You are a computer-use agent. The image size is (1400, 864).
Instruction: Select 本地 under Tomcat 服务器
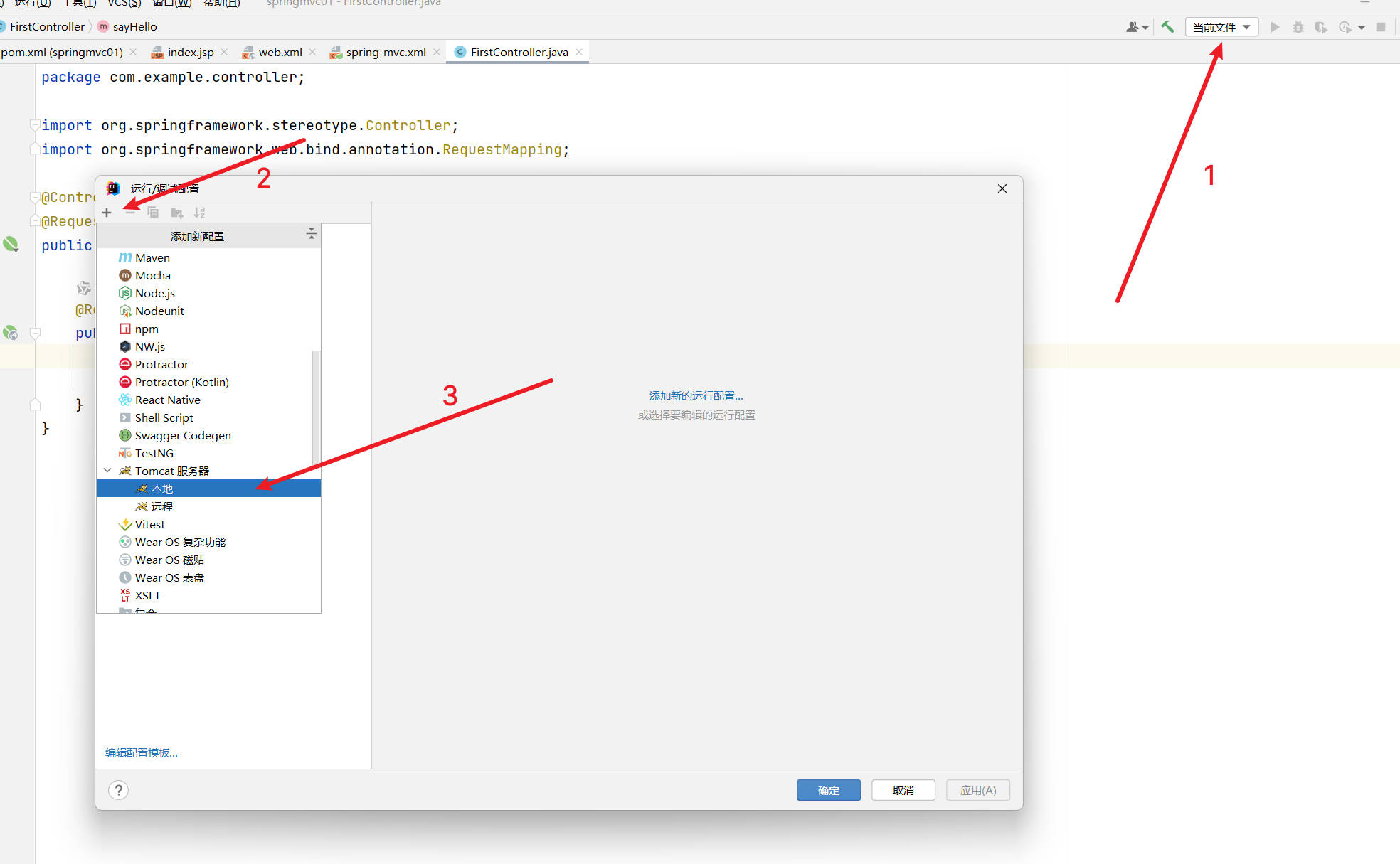click(x=162, y=489)
